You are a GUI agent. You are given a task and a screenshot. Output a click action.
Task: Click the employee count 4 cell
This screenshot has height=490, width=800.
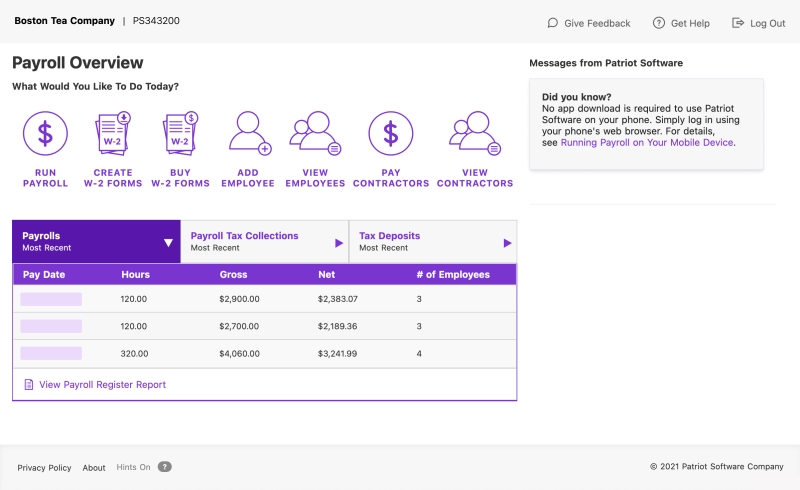coord(419,354)
